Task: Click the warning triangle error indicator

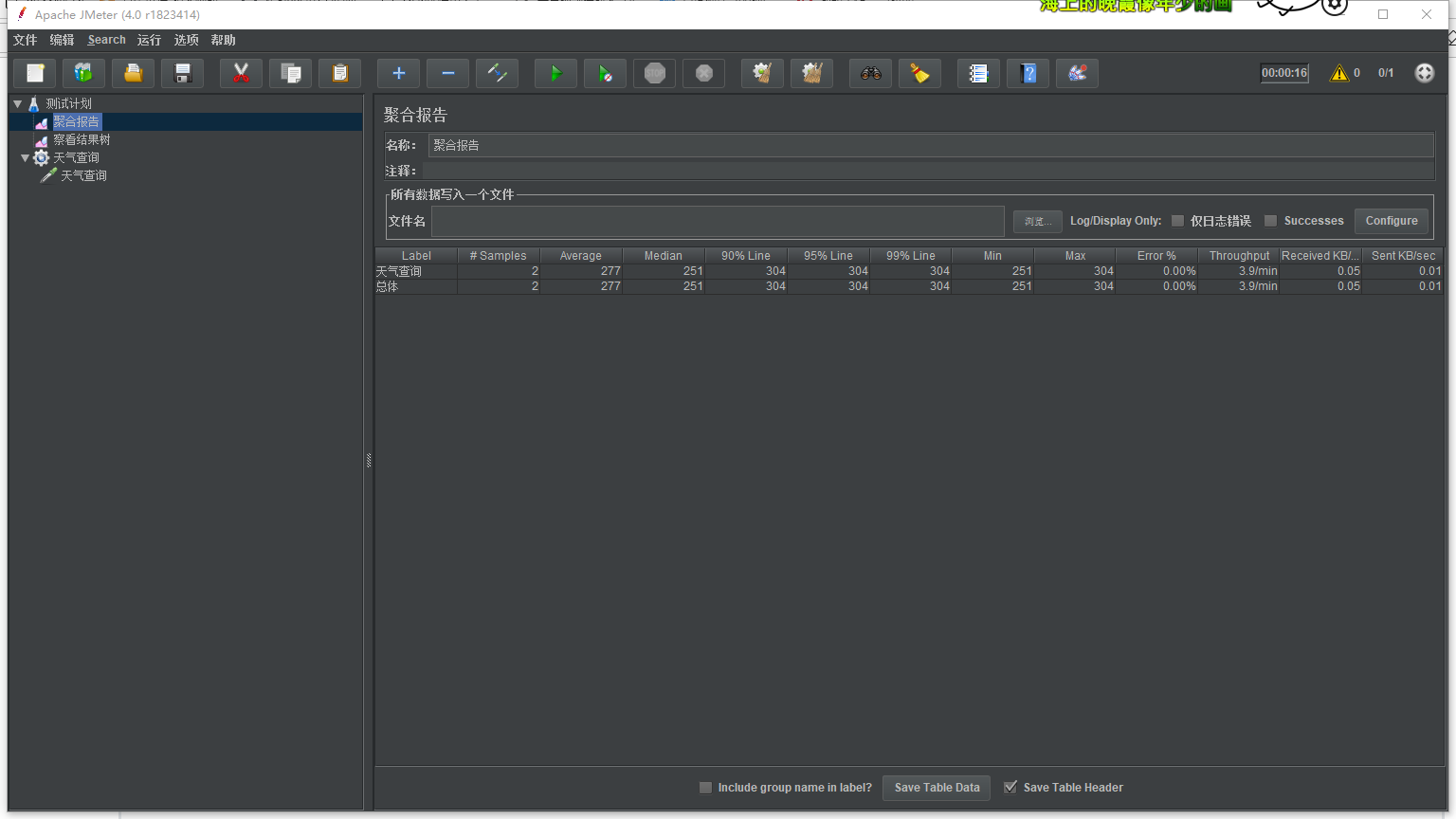Action: coord(1339,73)
